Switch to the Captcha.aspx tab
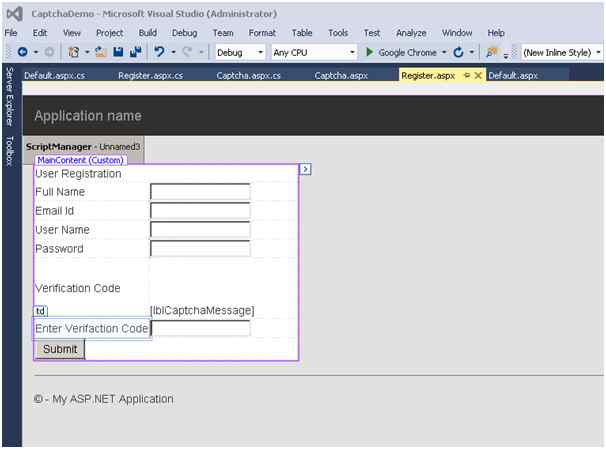Viewport: 606px width, 449px height. coord(341,75)
